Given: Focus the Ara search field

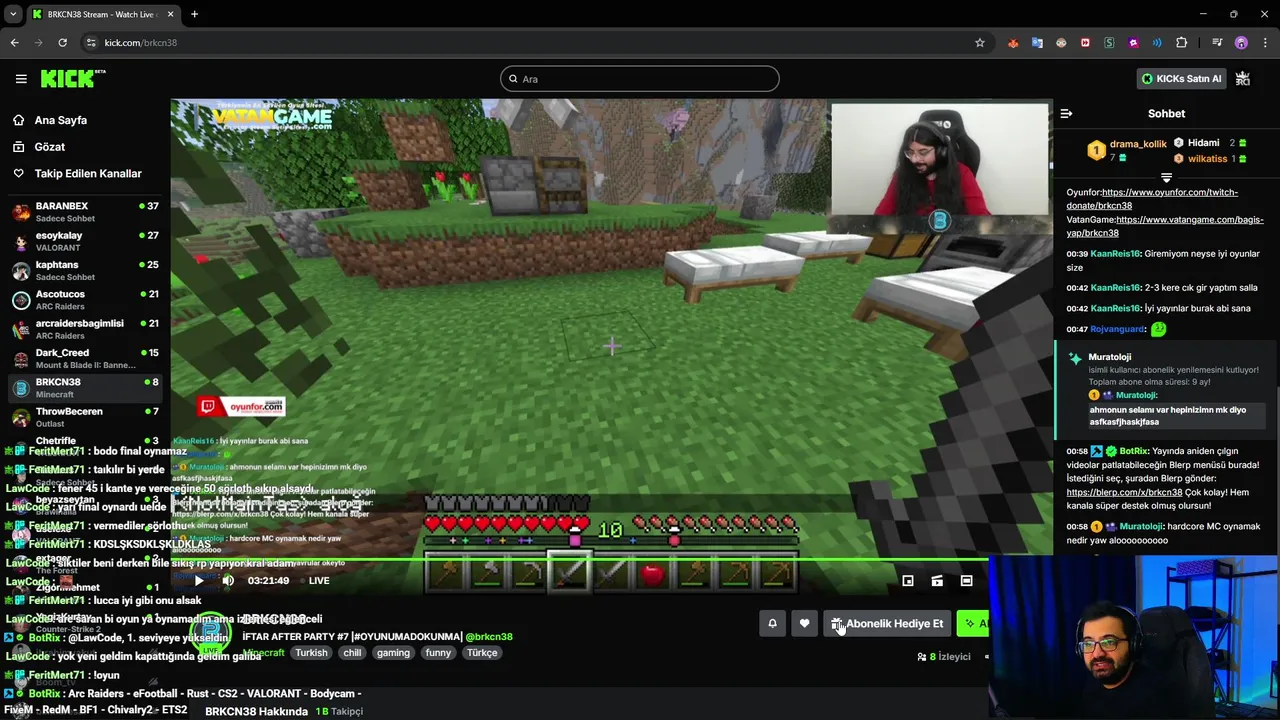Looking at the screenshot, I should 640,79.
